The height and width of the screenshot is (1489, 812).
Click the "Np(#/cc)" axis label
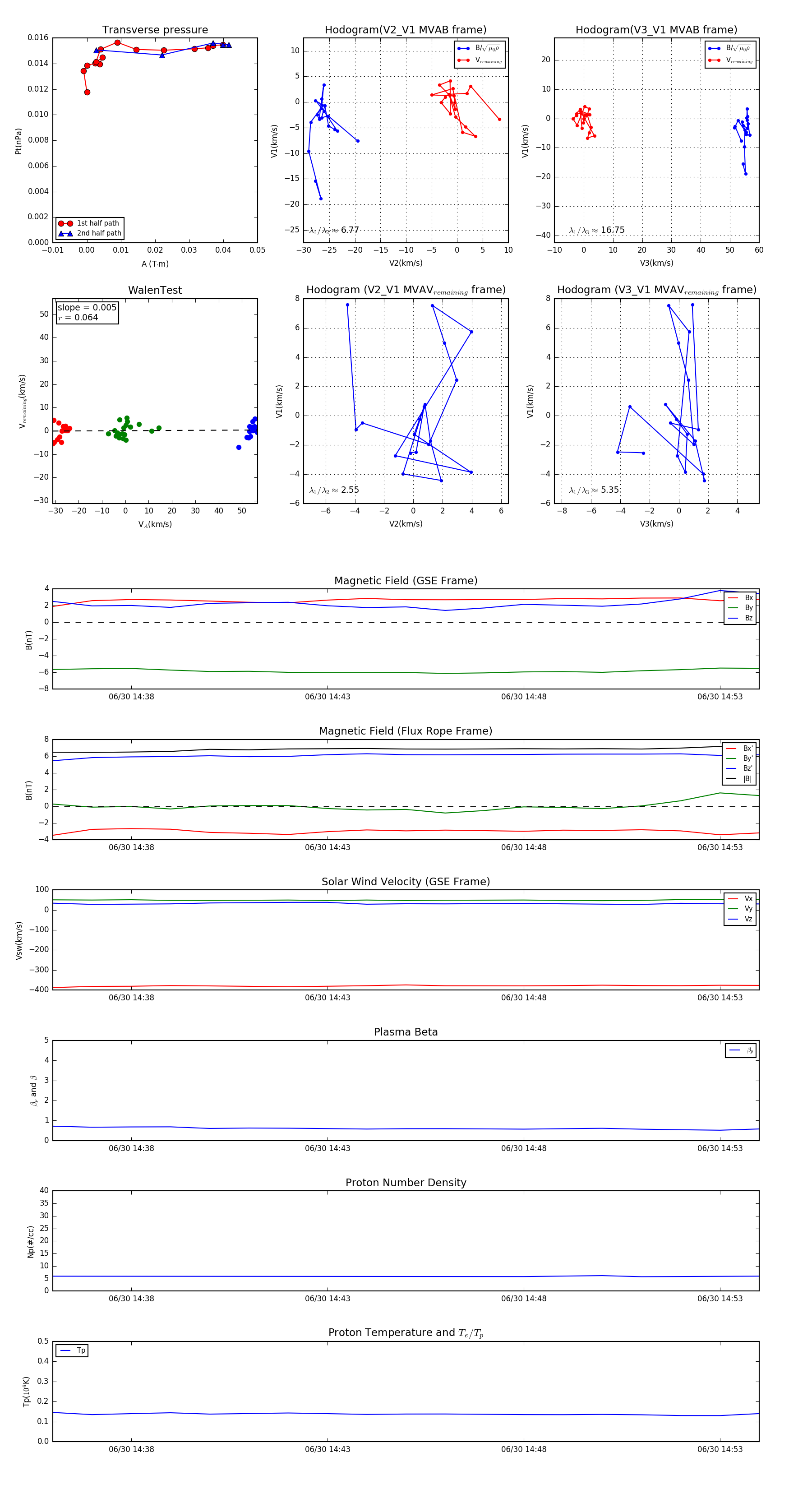[x=31, y=1242]
